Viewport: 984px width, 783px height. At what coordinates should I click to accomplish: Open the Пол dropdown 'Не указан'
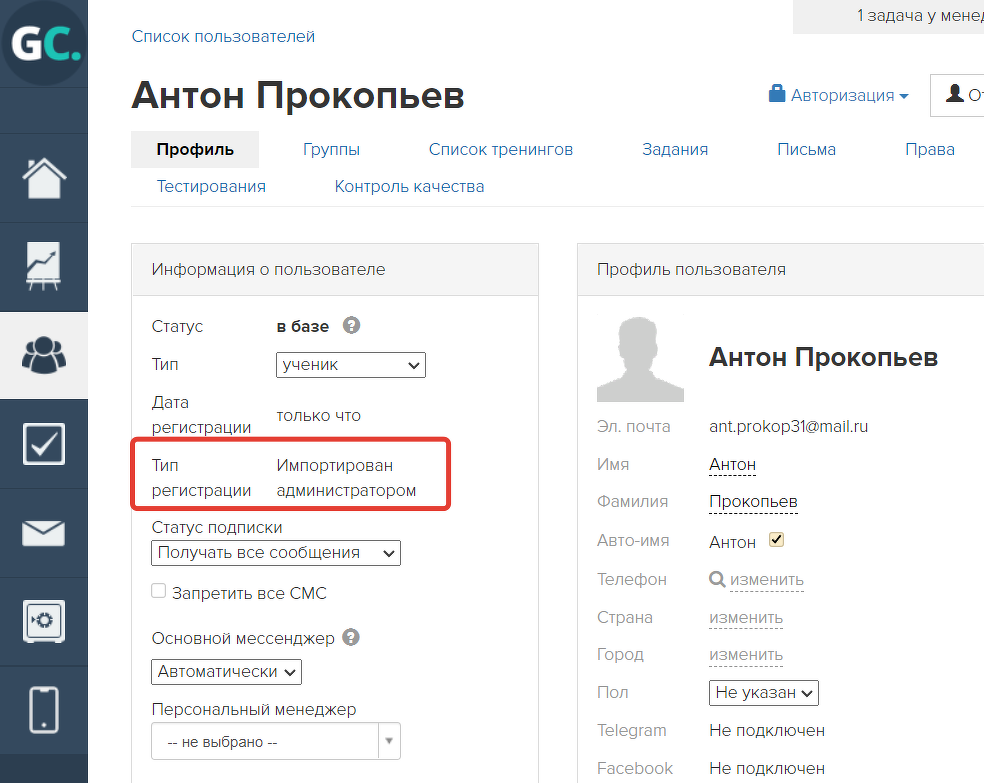click(764, 693)
